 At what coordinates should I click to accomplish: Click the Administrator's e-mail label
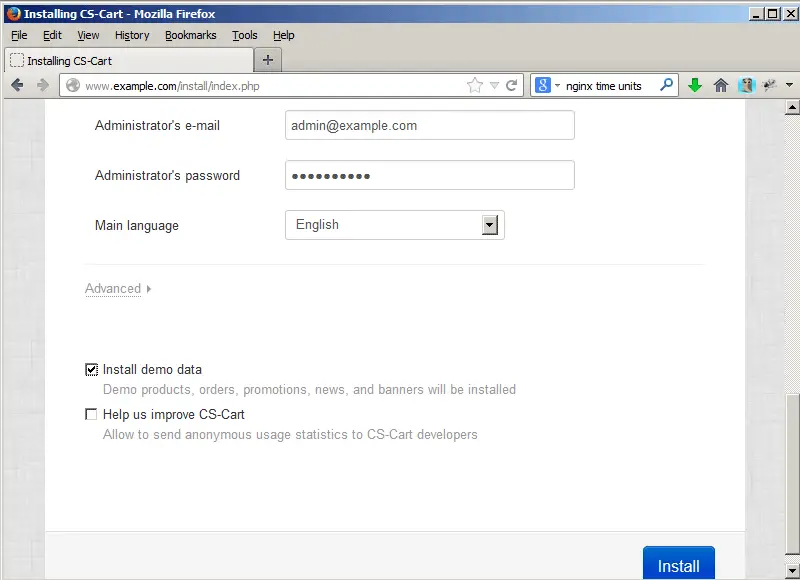click(157, 125)
